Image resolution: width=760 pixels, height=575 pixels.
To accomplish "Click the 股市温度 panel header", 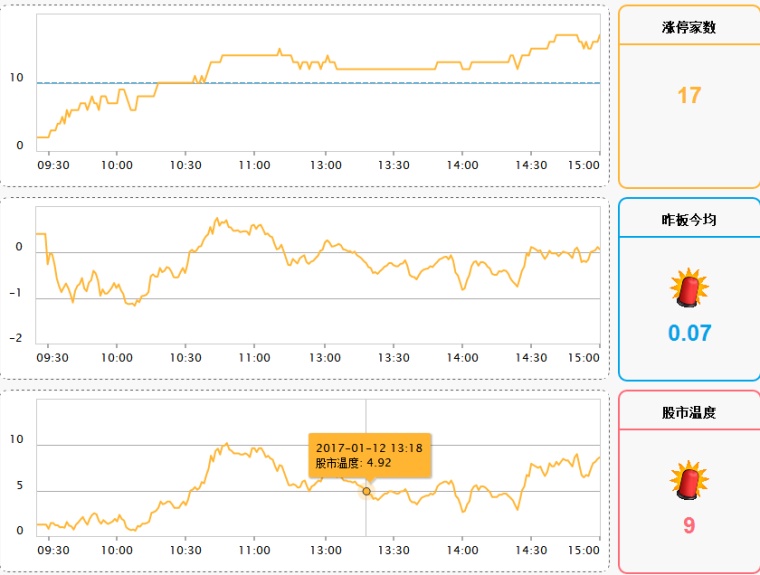I will 689,413.
